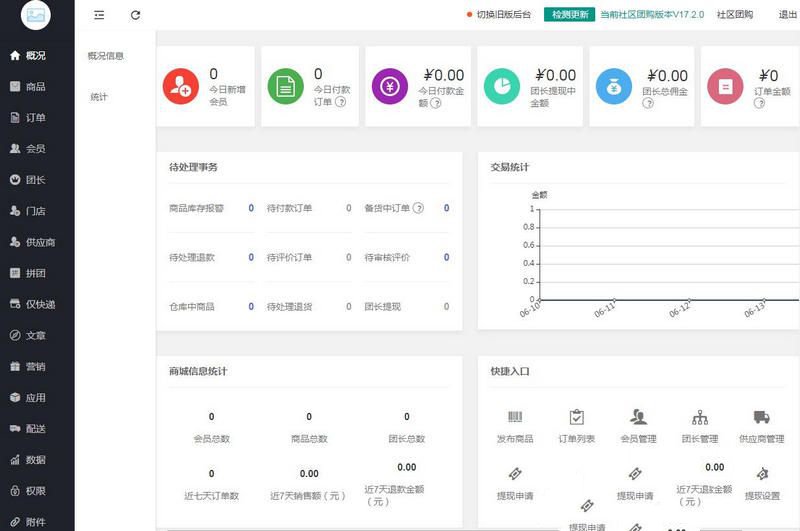Click the 06-12 point on 交易统计 chart
This screenshot has height=531, width=800.
click(x=689, y=300)
